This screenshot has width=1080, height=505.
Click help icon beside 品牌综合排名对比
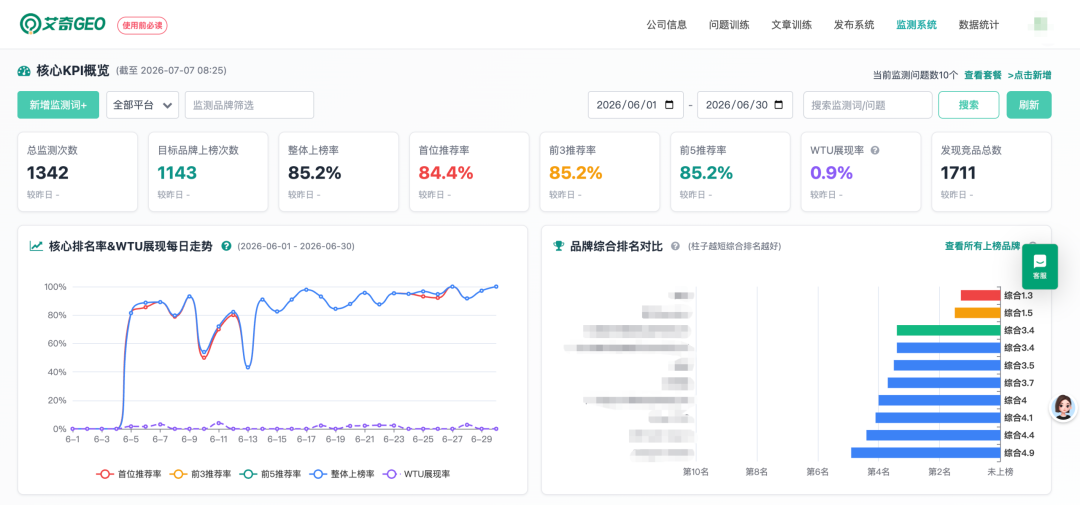(675, 246)
